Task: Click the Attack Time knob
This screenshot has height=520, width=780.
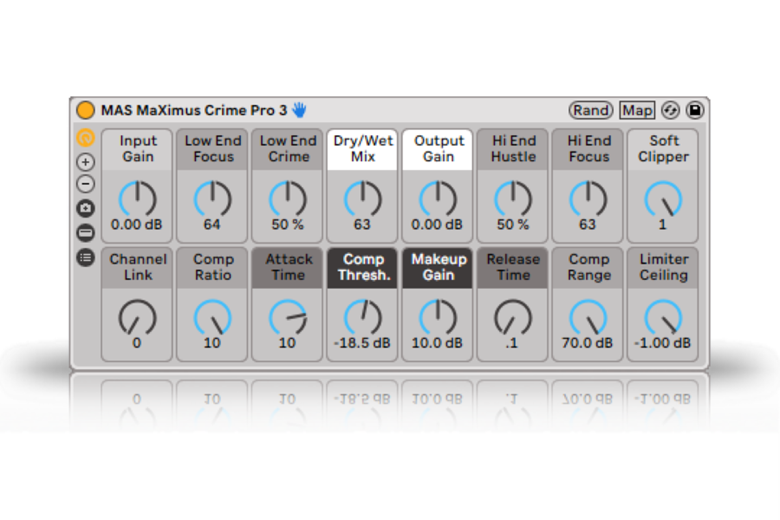Action: coord(288,317)
